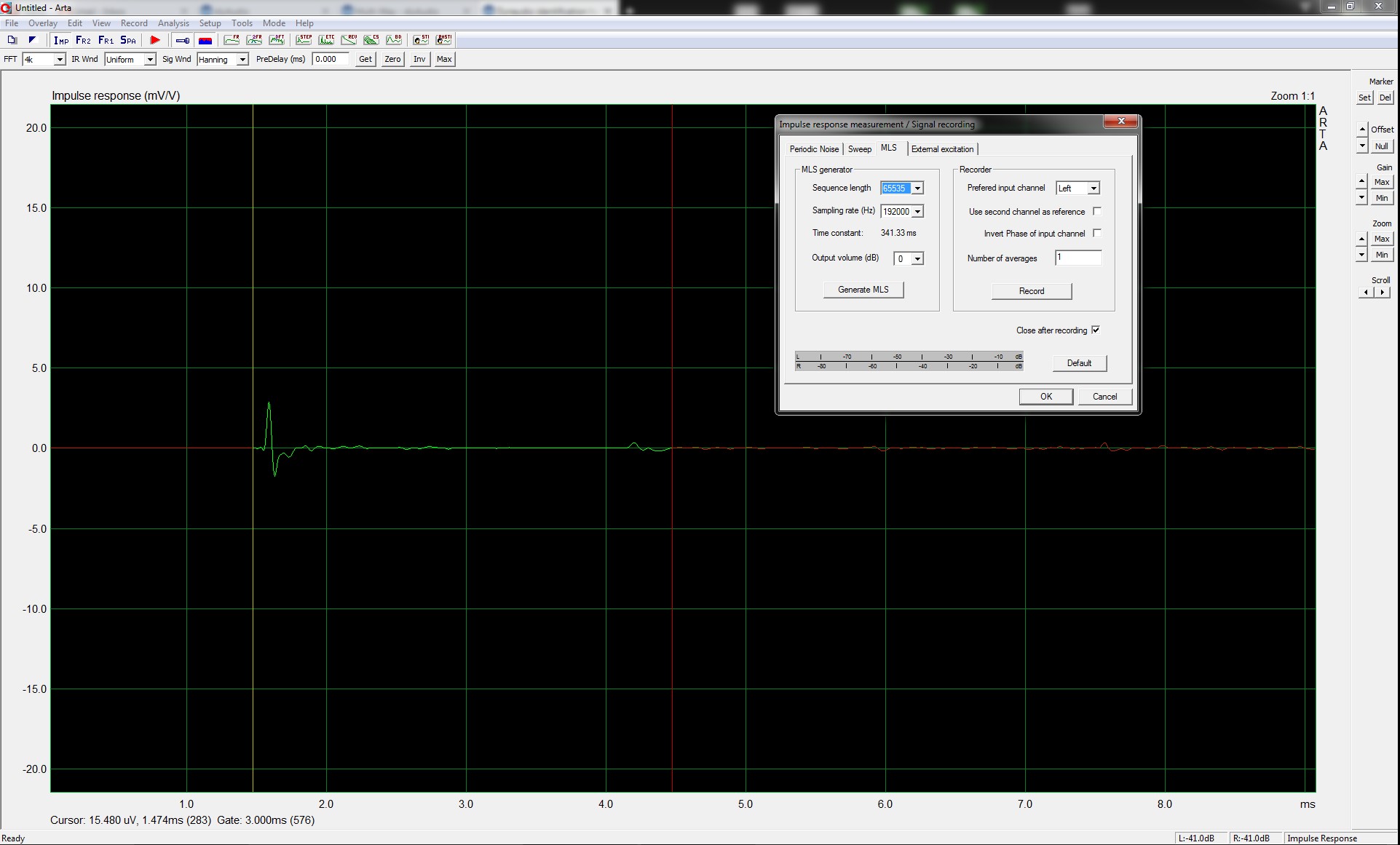Show the ETC energy-time curve icon

(x=326, y=40)
